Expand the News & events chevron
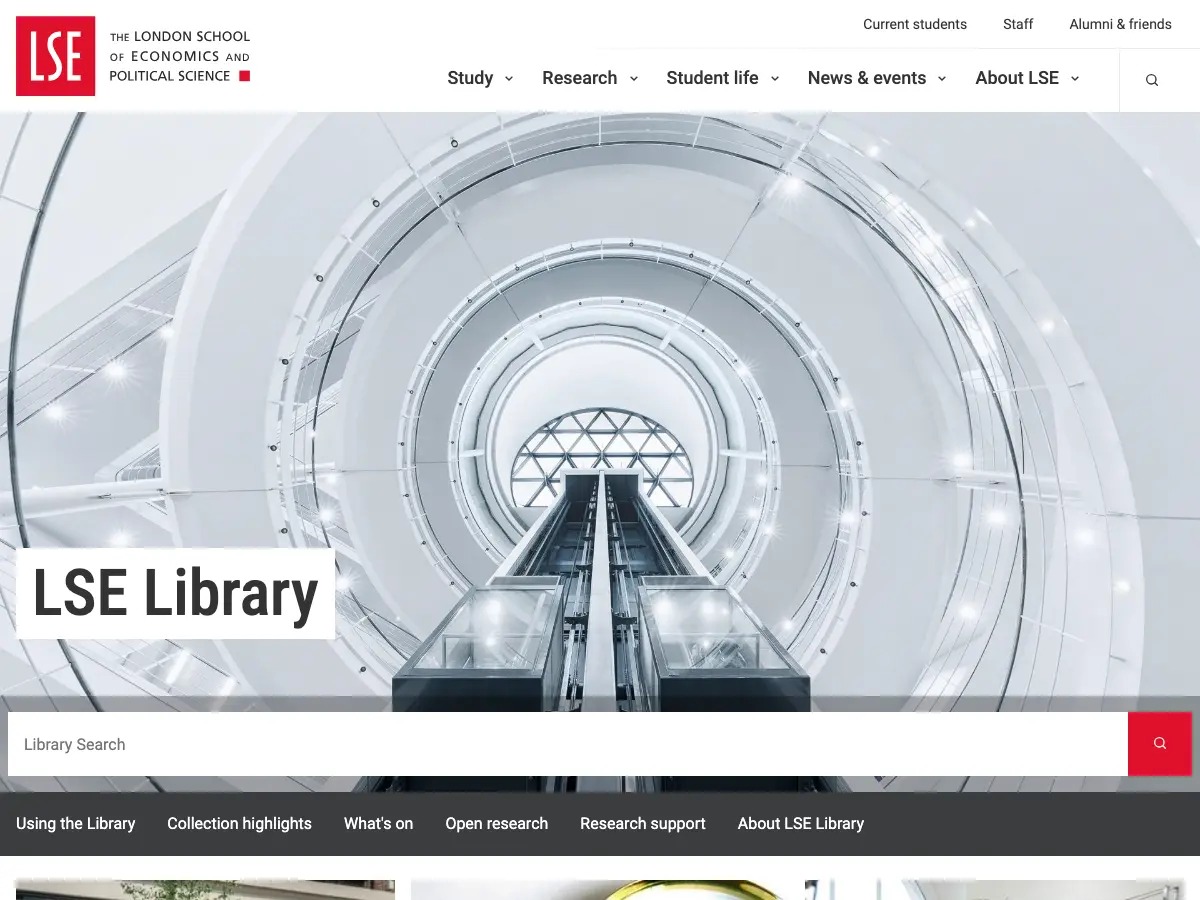This screenshot has width=1200, height=900. pos(942,78)
